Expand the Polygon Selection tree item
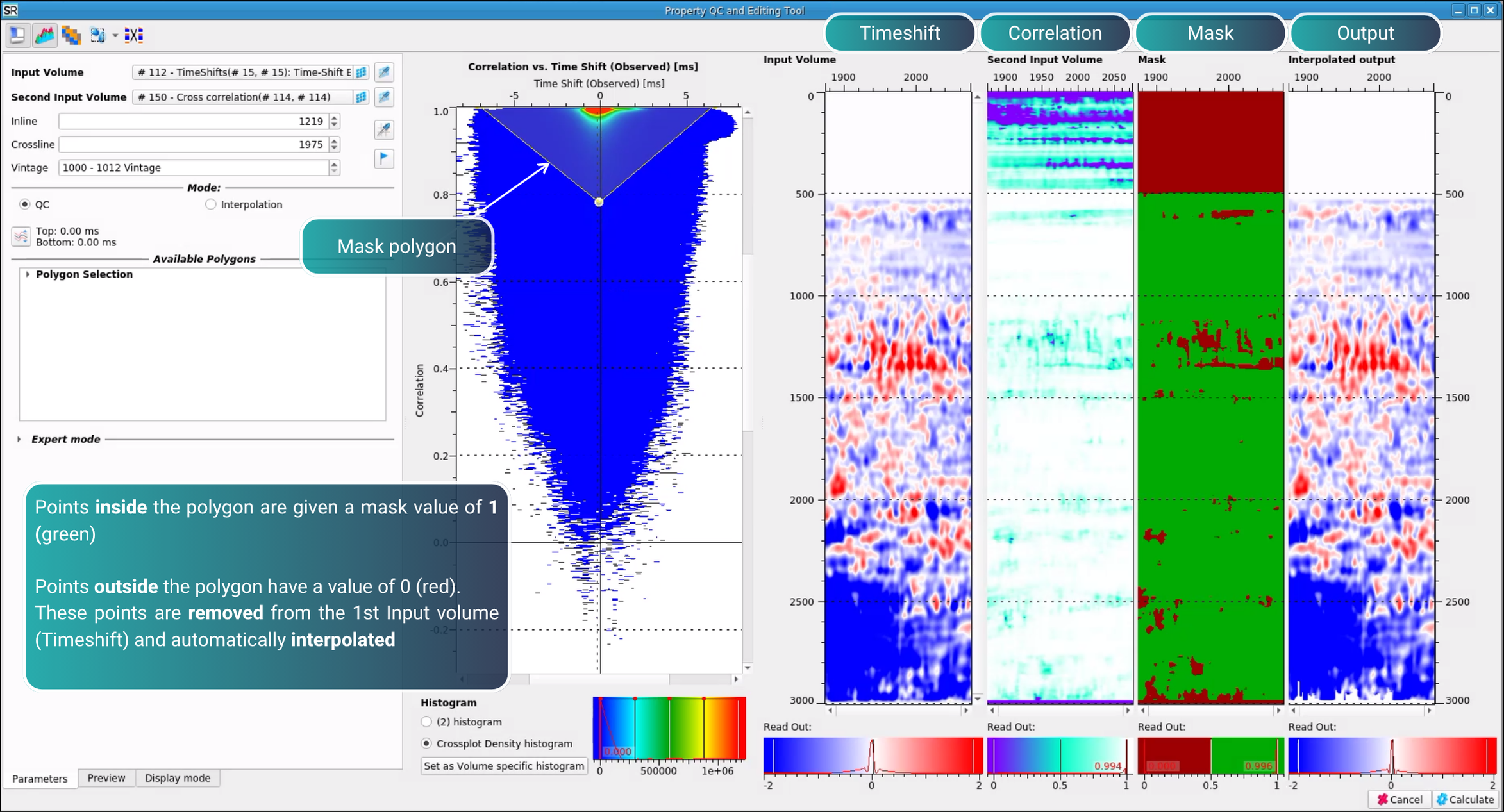Image resolution: width=1504 pixels, height=812 pixels. [x=28, y=274]
